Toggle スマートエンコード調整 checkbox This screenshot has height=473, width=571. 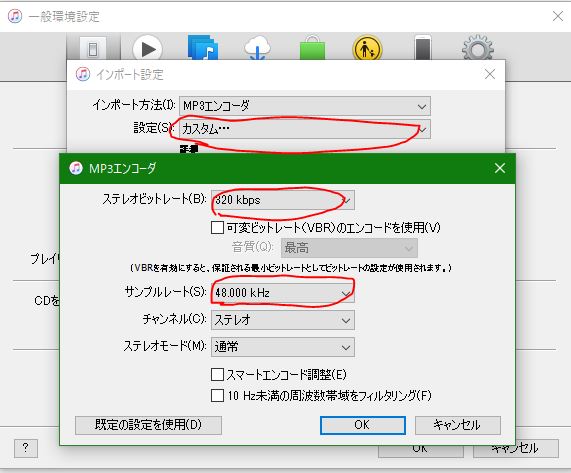point(217,374)
